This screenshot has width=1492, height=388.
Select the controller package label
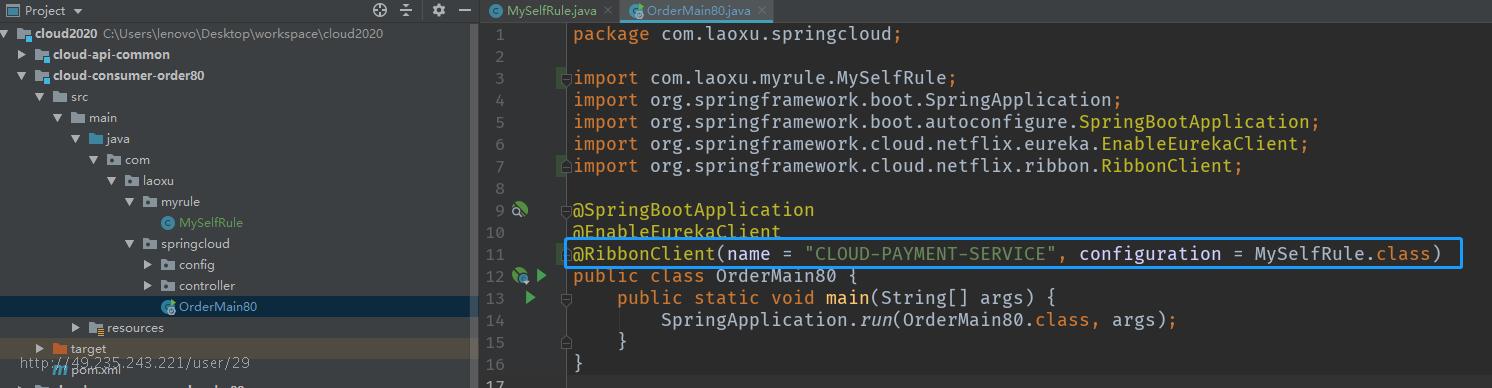(x=207, y=286)
